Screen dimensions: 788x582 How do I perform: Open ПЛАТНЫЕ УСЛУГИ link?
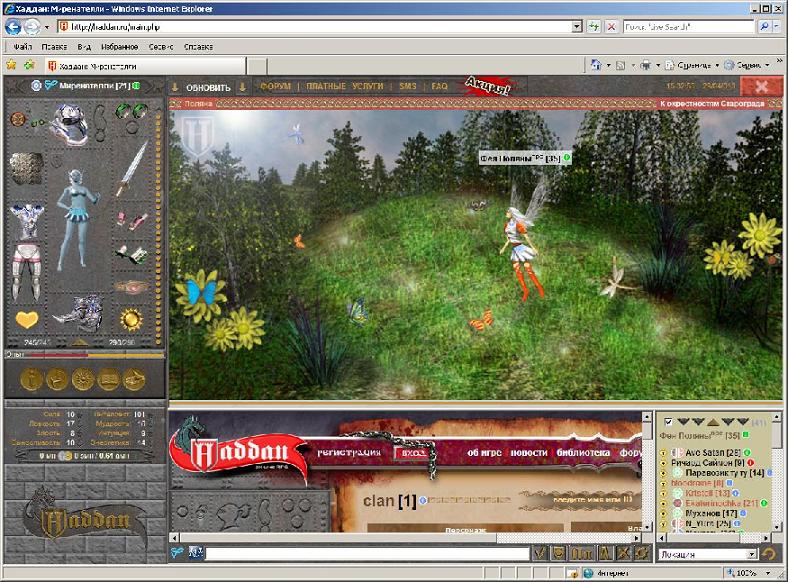click(345, 86)
